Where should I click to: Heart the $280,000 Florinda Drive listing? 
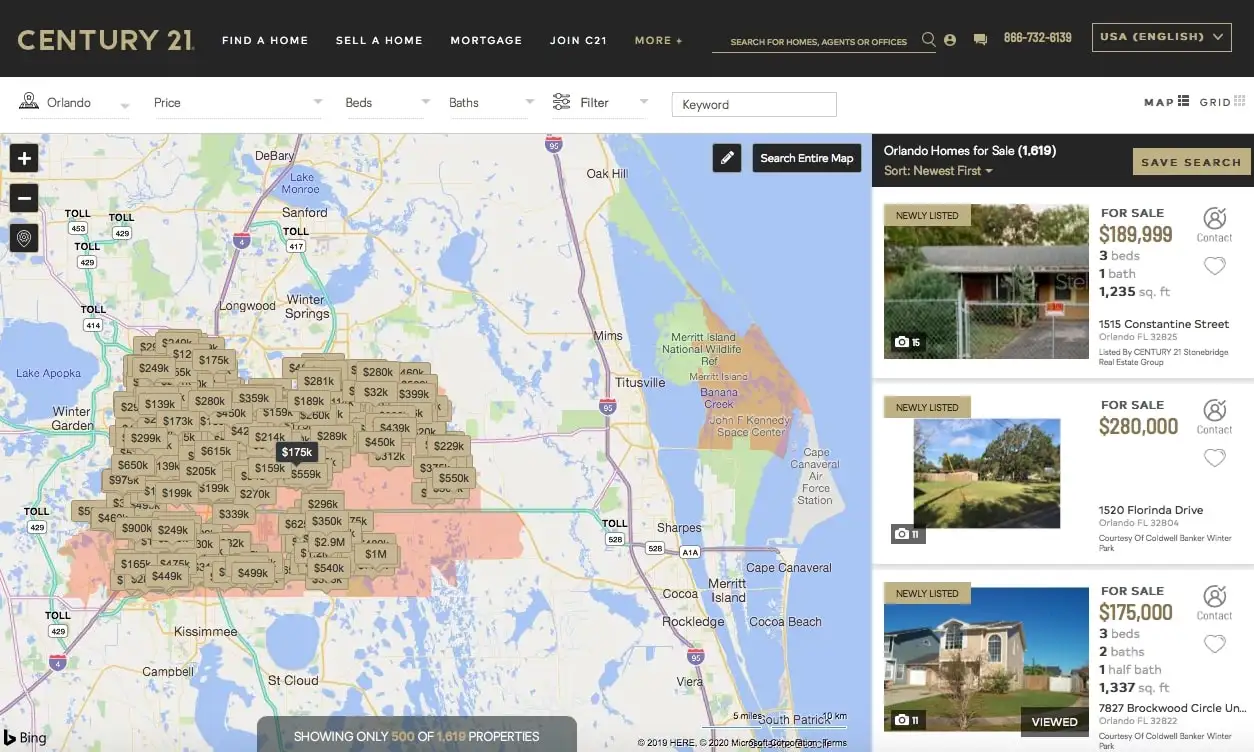[x=1214, y=458]
